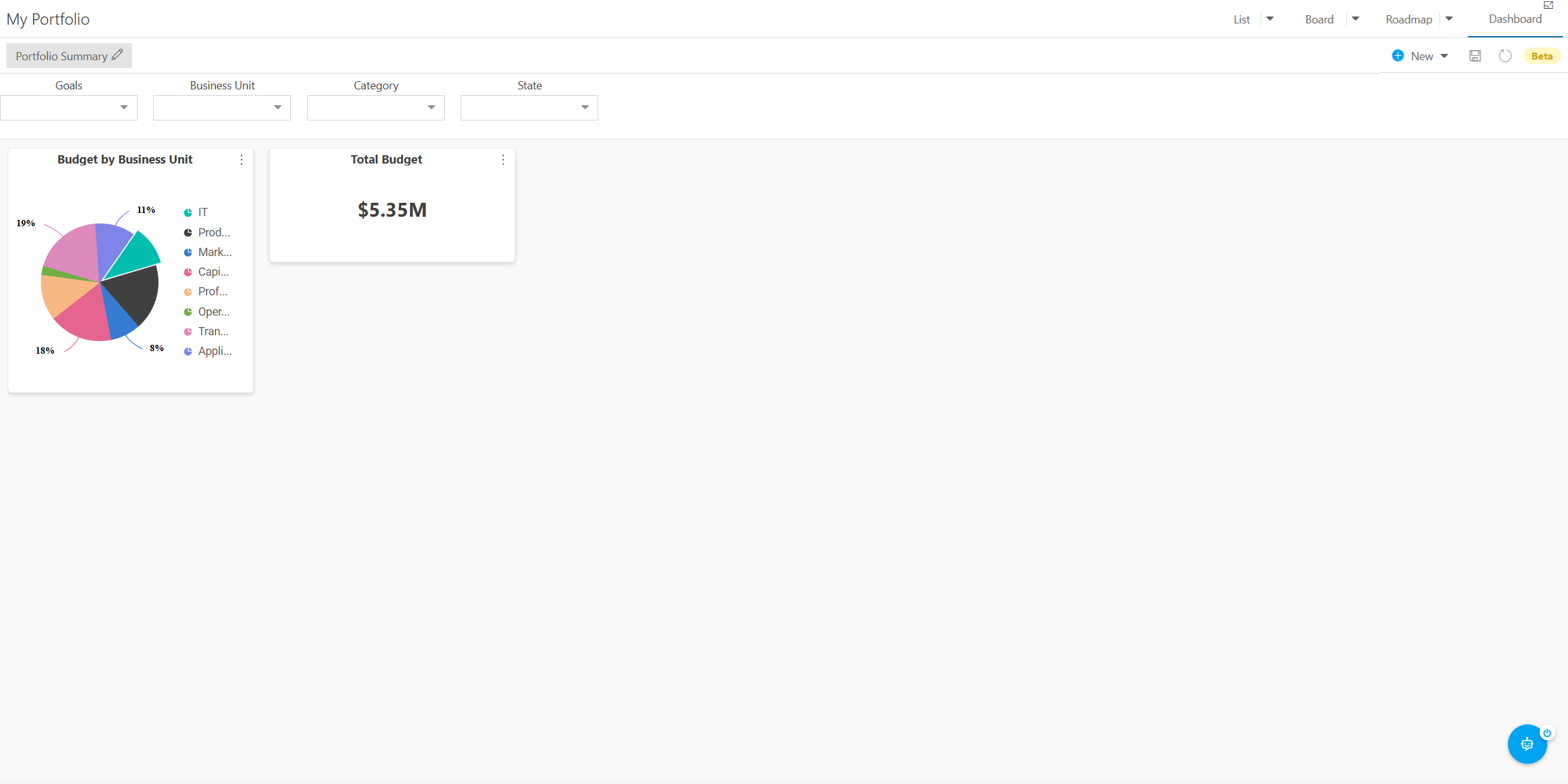Open the chatbot assistant floating button

pos(1527,744)
